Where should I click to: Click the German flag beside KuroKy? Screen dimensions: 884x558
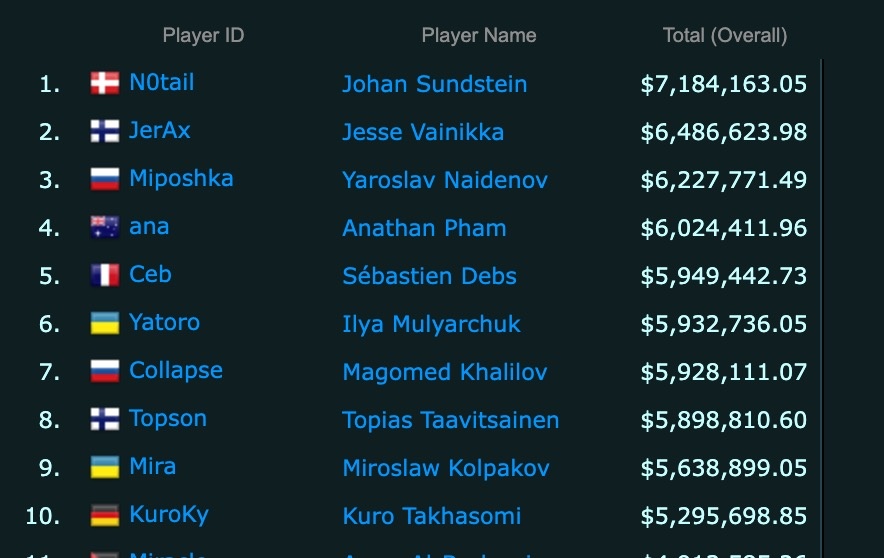tap(105, 515)
